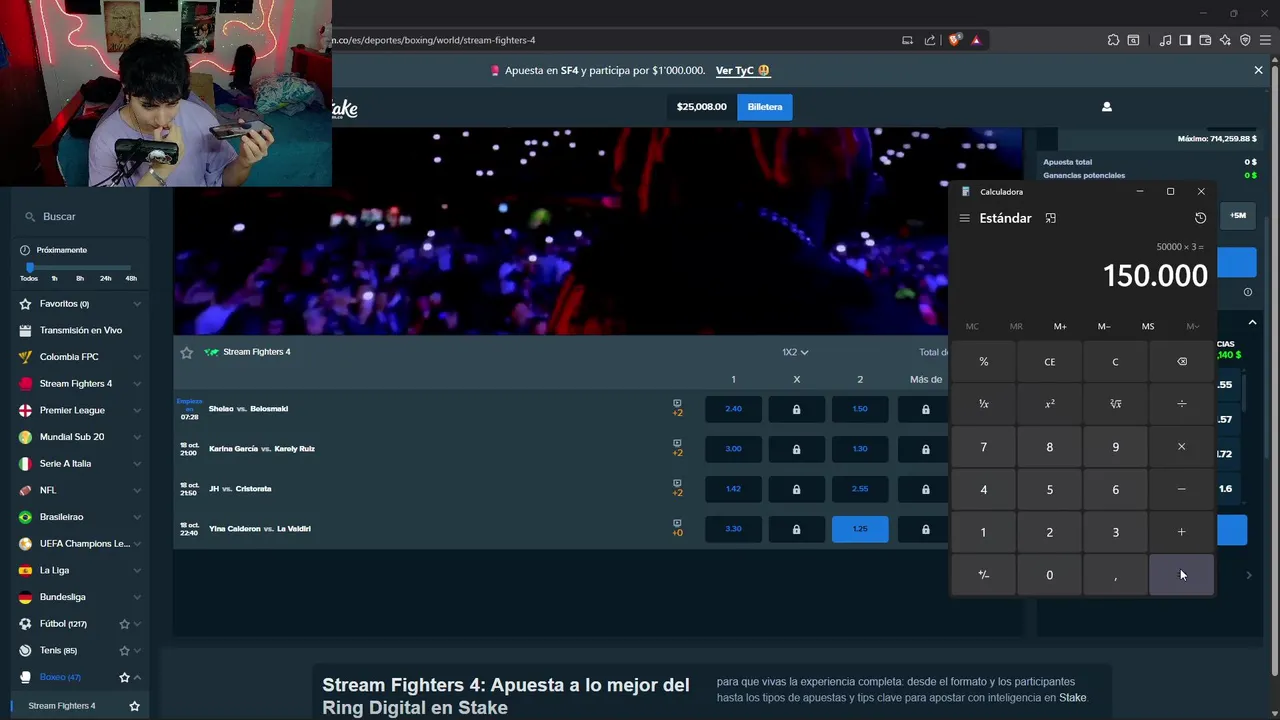The image size is (1280, 720).
Task: Open the Stake user profile icon
Action: tap(1106, 107)
